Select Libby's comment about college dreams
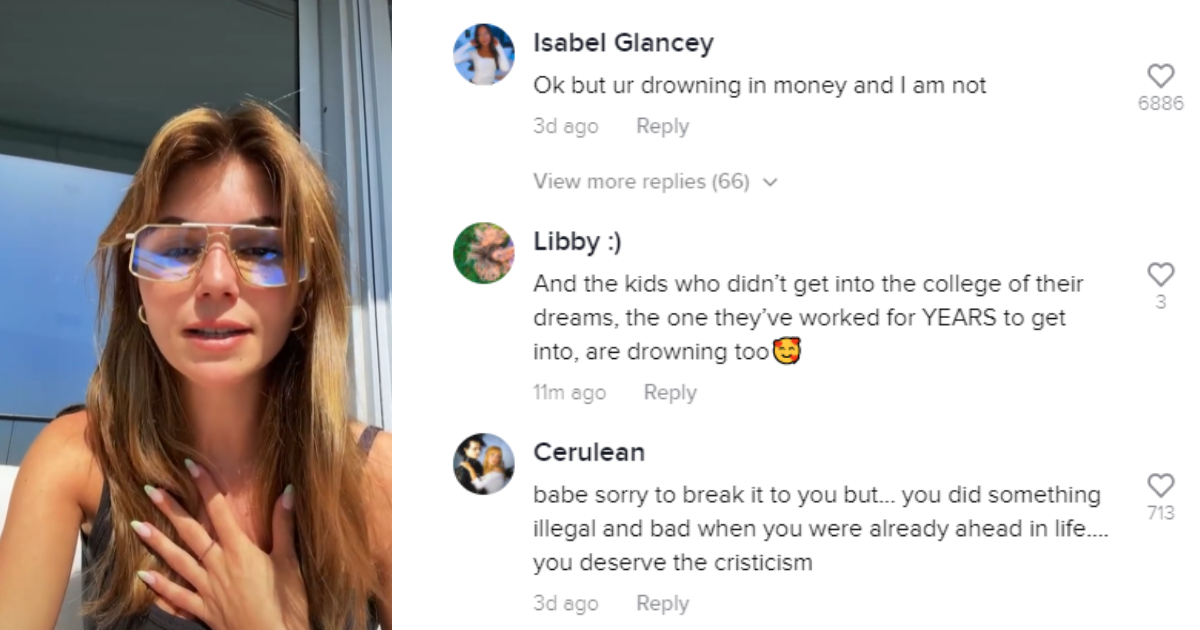1200x630 pixels. [x=808, y=318]
